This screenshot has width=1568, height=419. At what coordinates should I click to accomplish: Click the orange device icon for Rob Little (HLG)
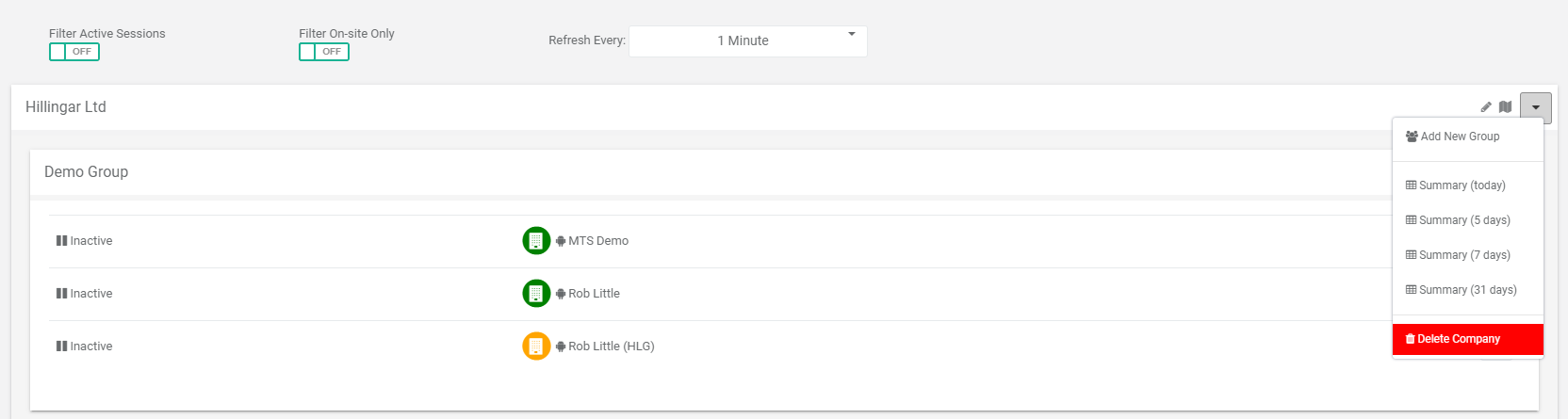point(536,346)
